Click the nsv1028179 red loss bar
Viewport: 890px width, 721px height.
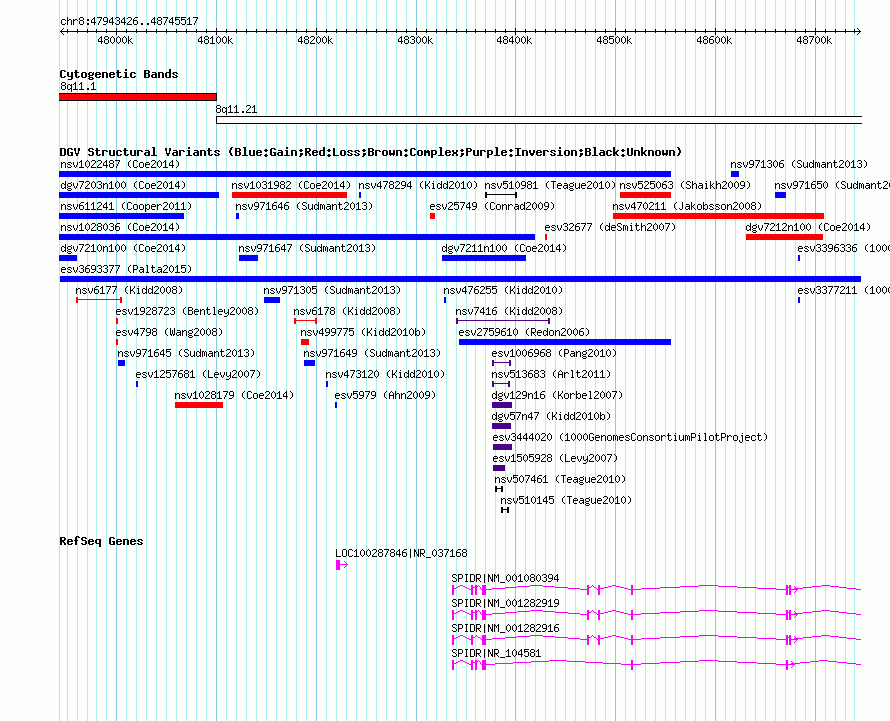coord(199,405)
